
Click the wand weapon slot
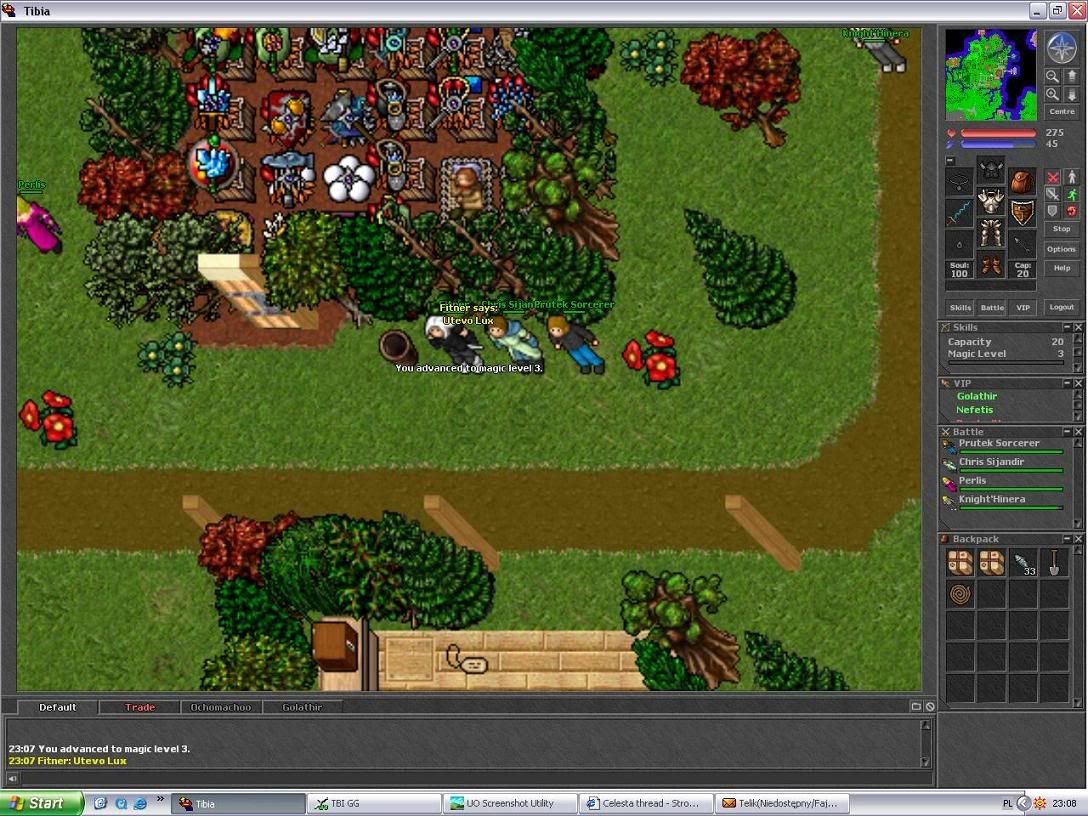959,214
